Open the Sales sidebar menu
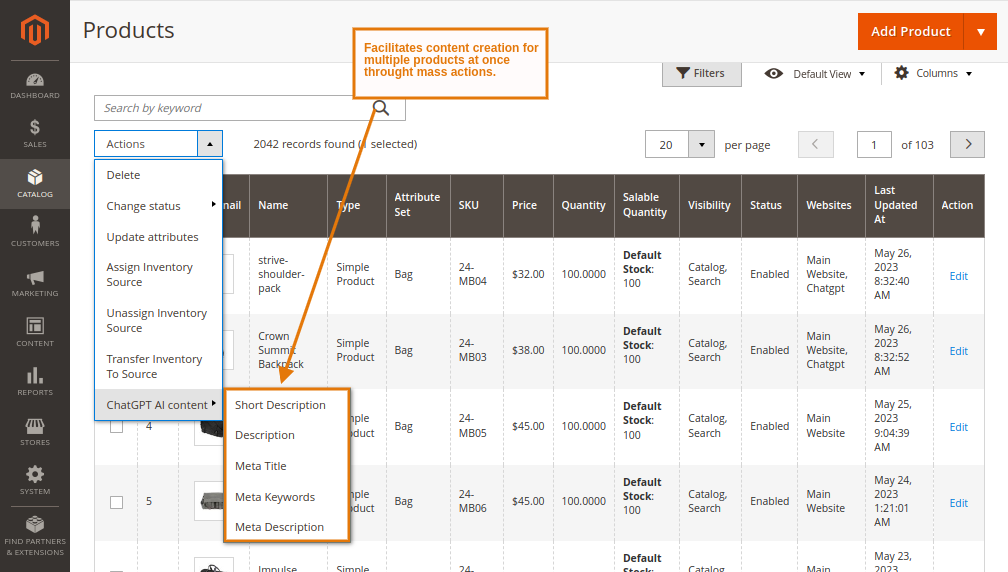 35,134
